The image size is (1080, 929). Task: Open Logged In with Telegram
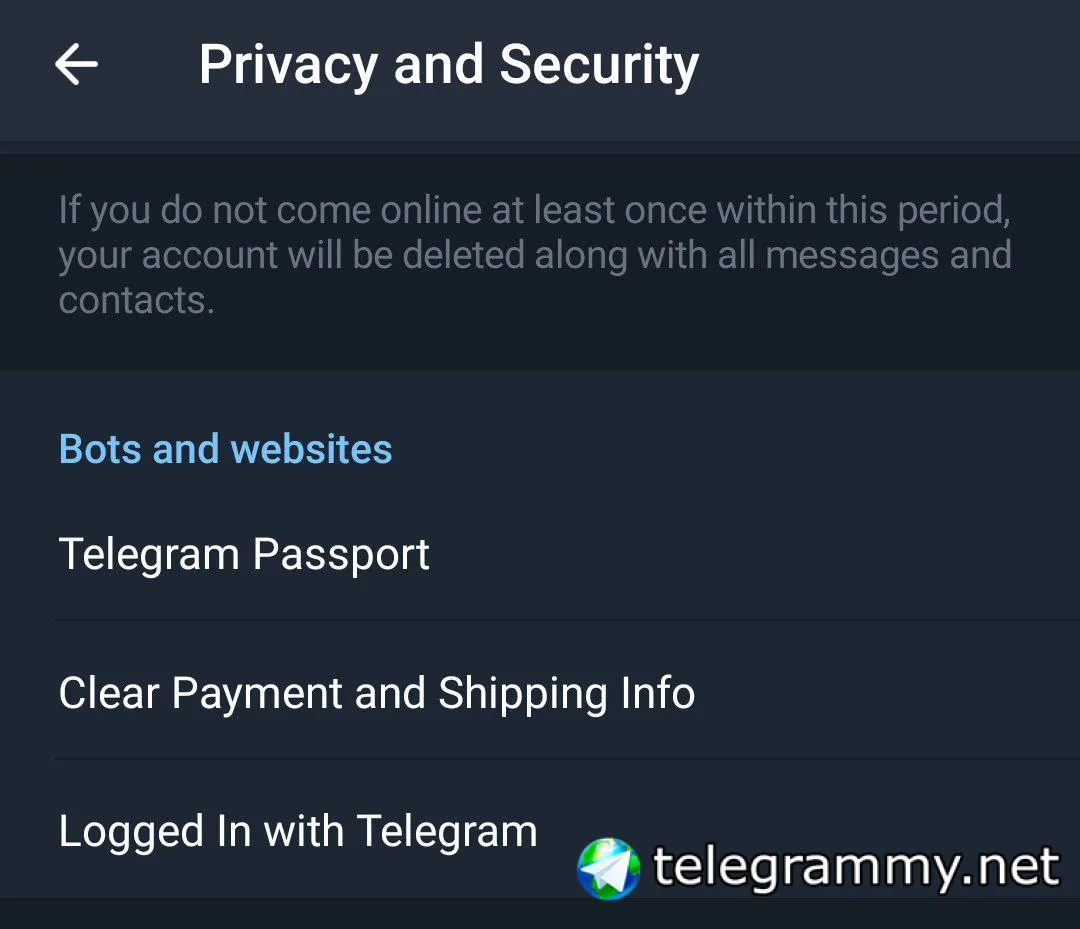pos(298,831)
